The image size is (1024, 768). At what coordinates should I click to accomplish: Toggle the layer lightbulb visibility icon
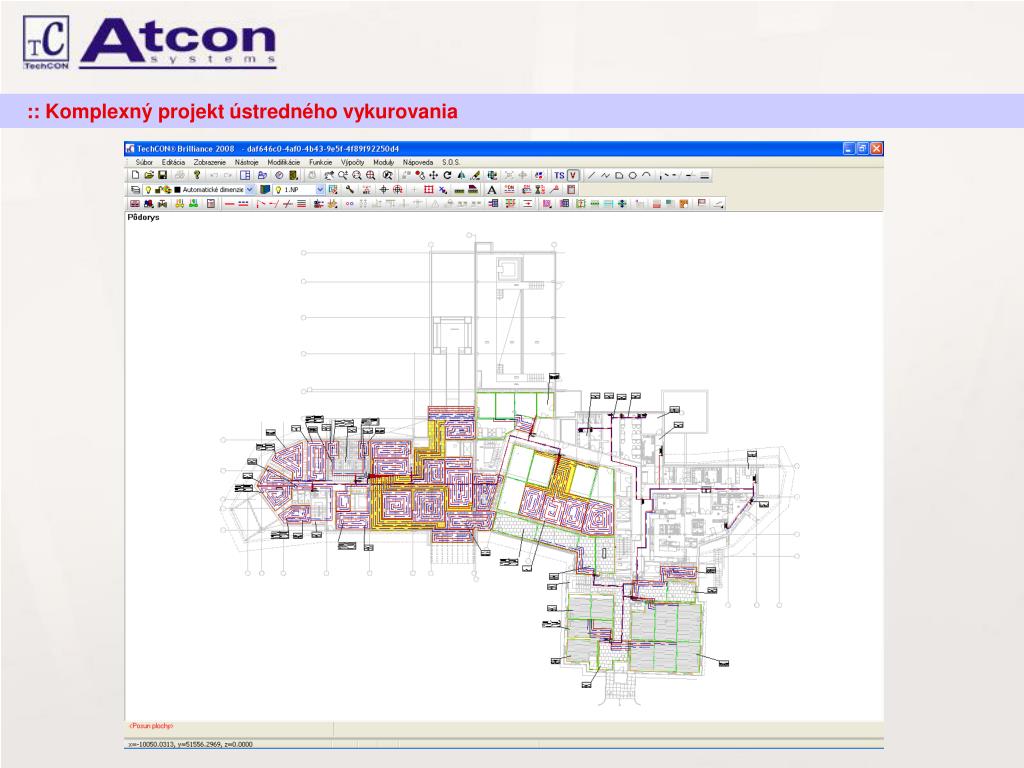(x=147, y=189)
